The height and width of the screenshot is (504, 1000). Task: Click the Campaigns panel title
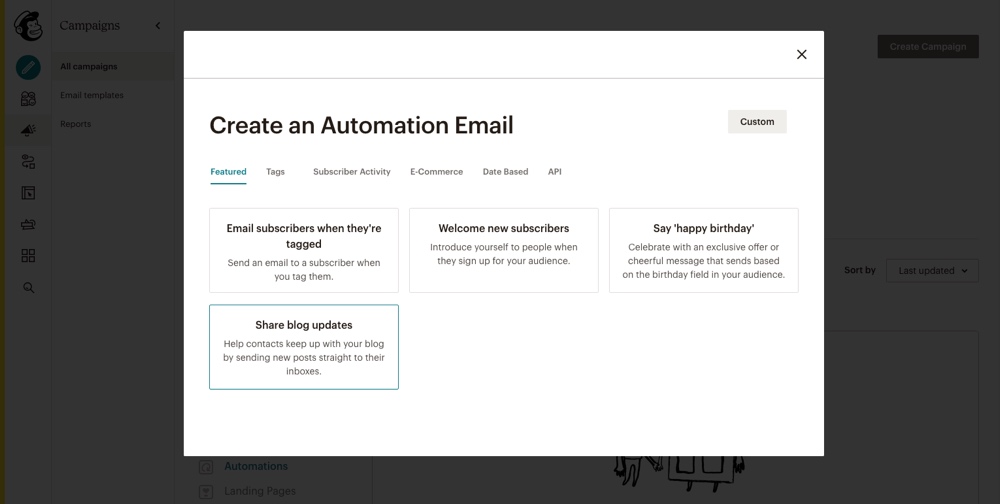(89, 26)
